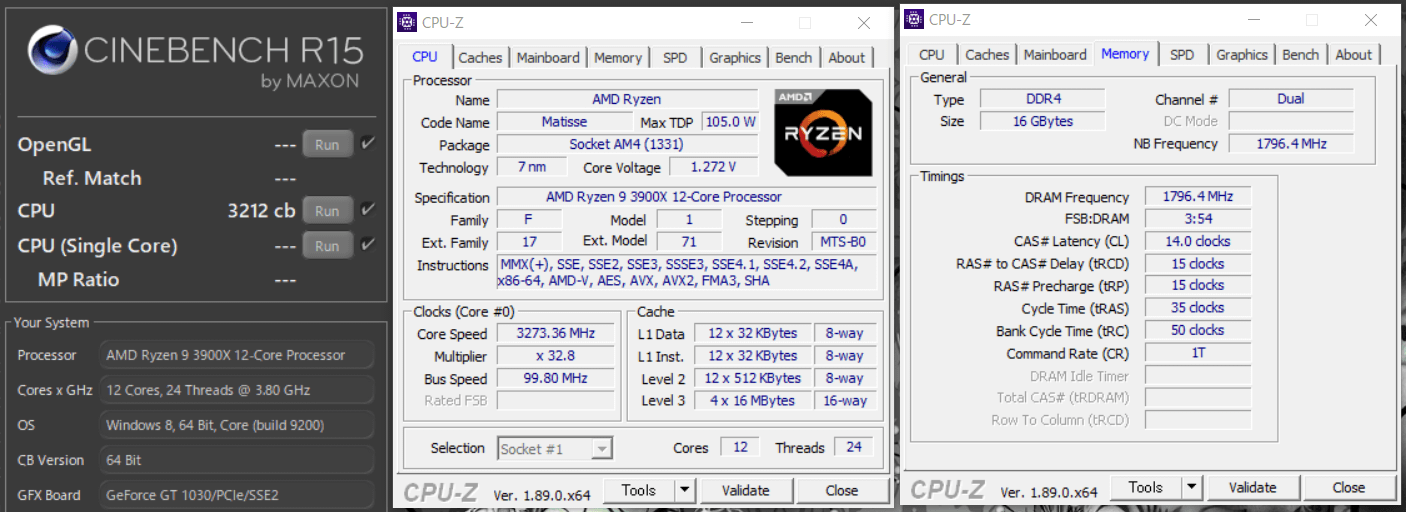Click the Core Voltage value 1.272 V
1406x512 pixels.
(712, 167)
